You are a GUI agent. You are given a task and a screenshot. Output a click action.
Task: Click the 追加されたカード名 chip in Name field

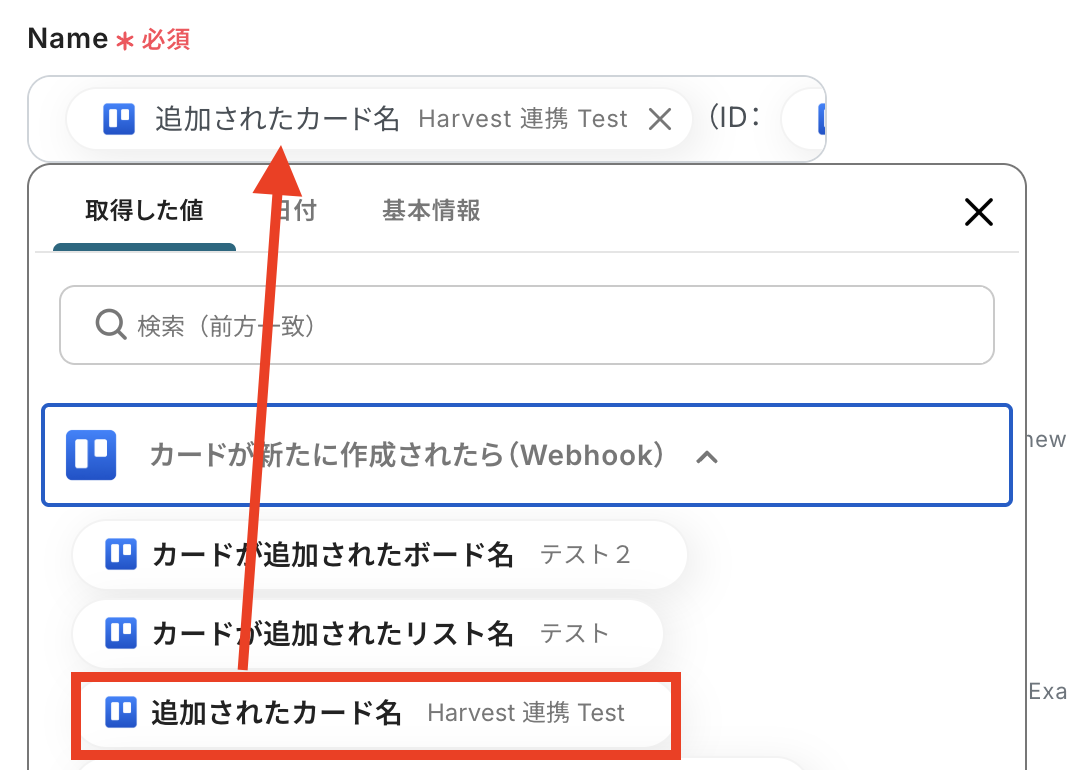pyautogui.click(x=379, y=119)
